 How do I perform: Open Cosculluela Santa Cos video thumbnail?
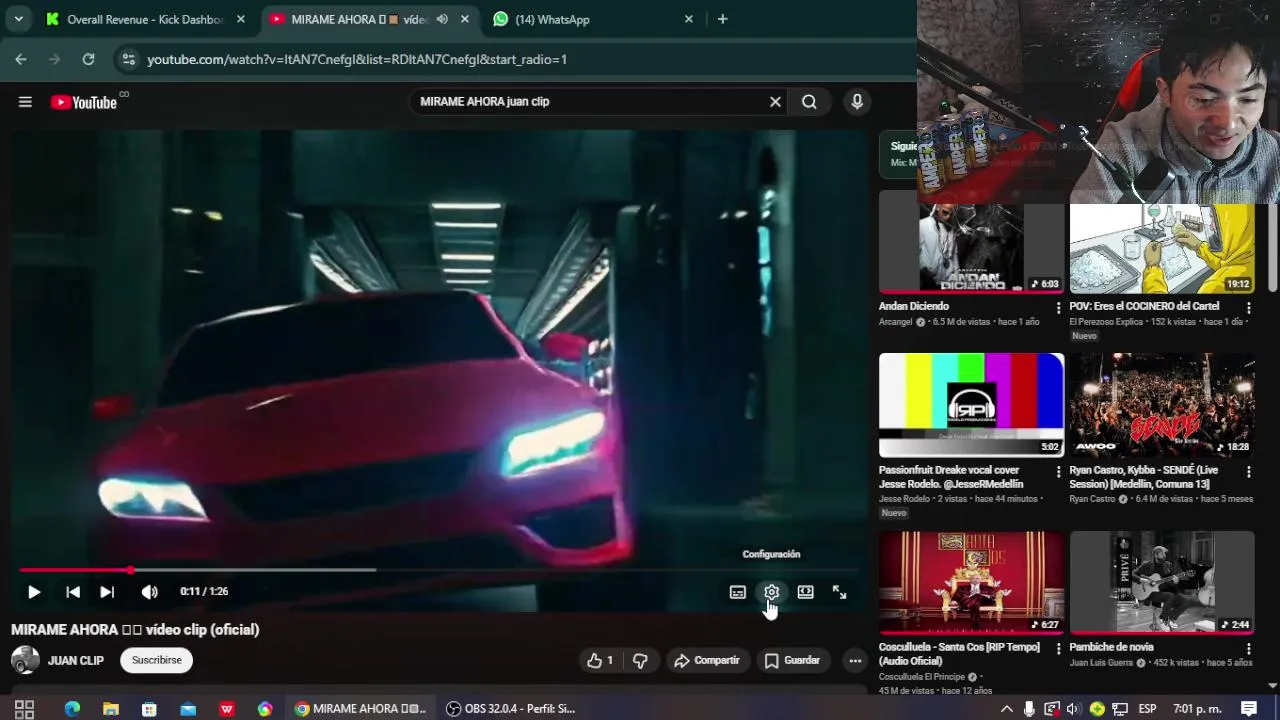(x=971, y=582)
